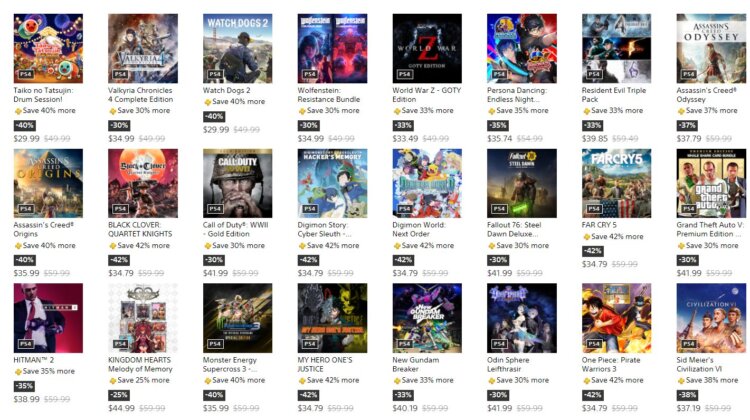The width and height of the screenshot is (750, 420).
Task: Click the PS Plus icon under Persona Dancing
Action: [491, 111]
